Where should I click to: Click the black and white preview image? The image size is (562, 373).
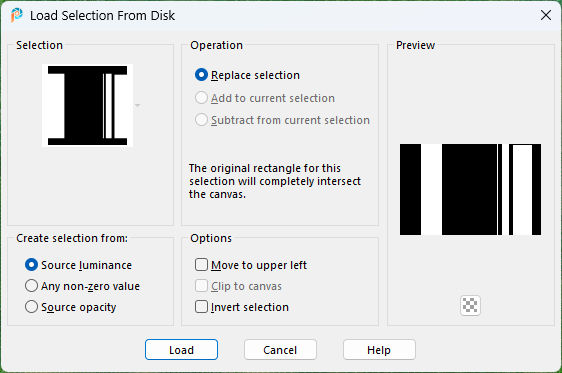(470, 190)
